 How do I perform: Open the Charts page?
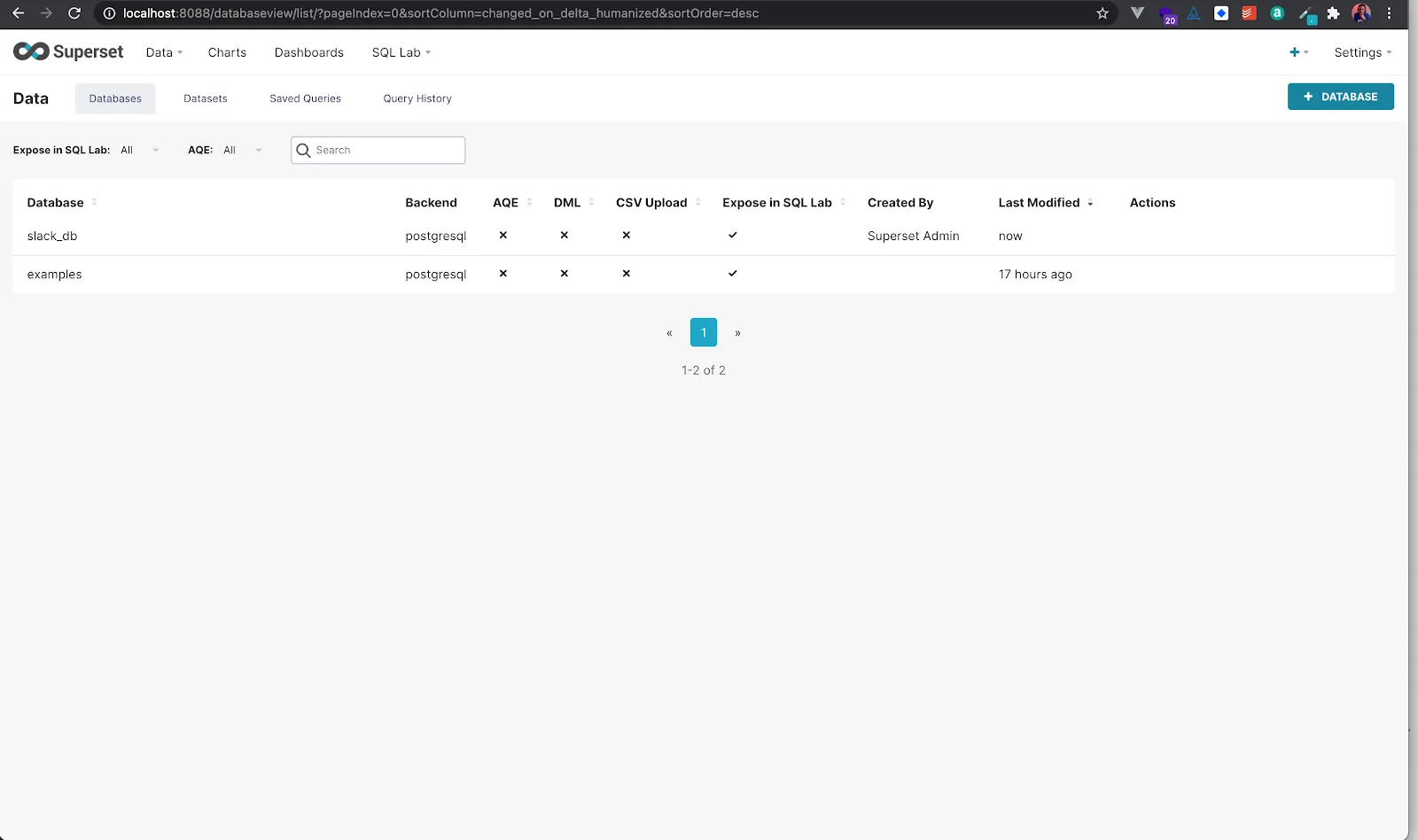227,52
